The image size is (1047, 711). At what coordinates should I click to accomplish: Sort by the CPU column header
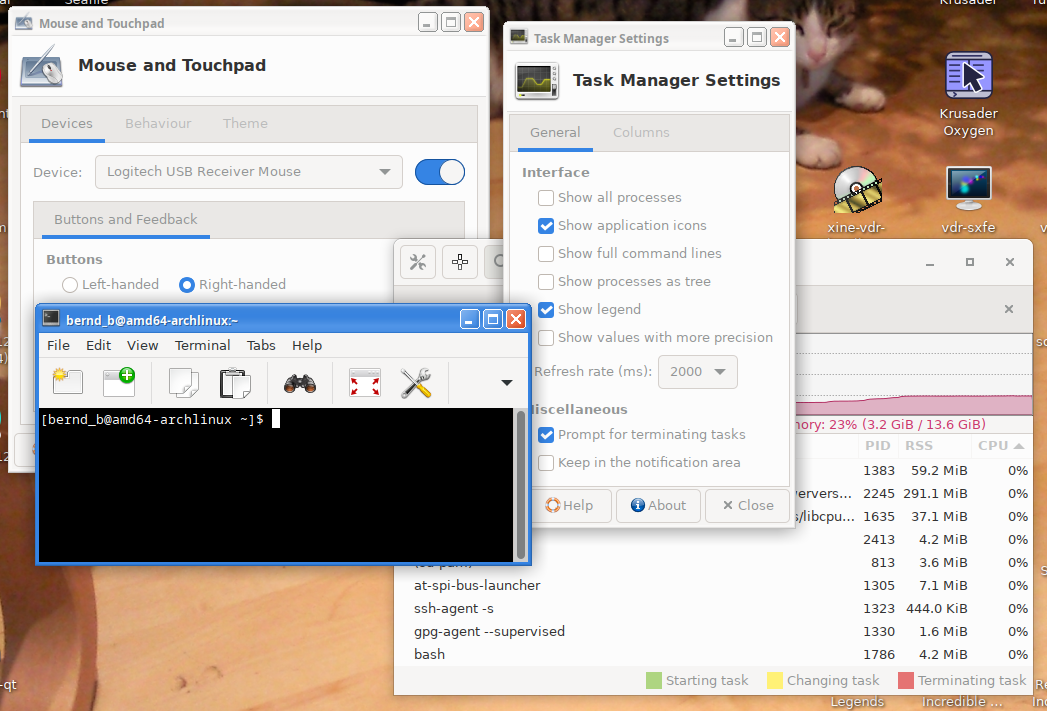click(x=1000, y=446)
